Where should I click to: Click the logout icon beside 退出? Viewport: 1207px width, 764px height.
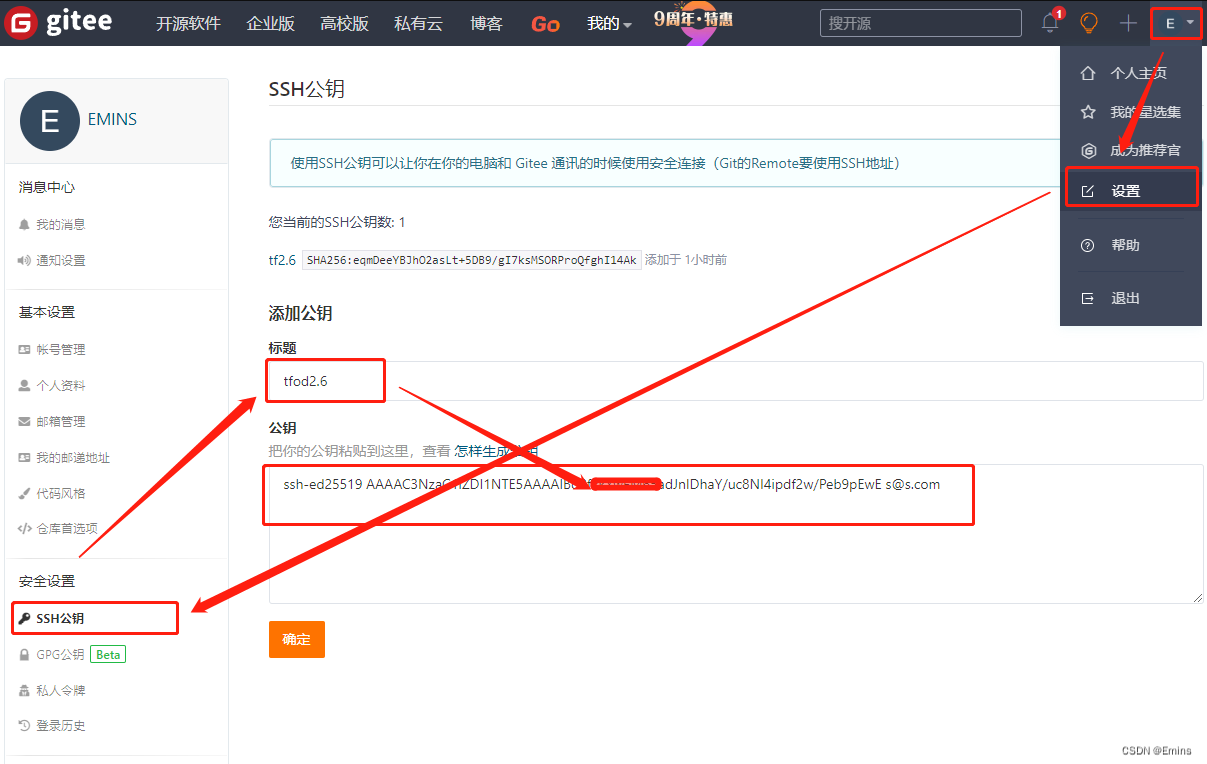1089,298
